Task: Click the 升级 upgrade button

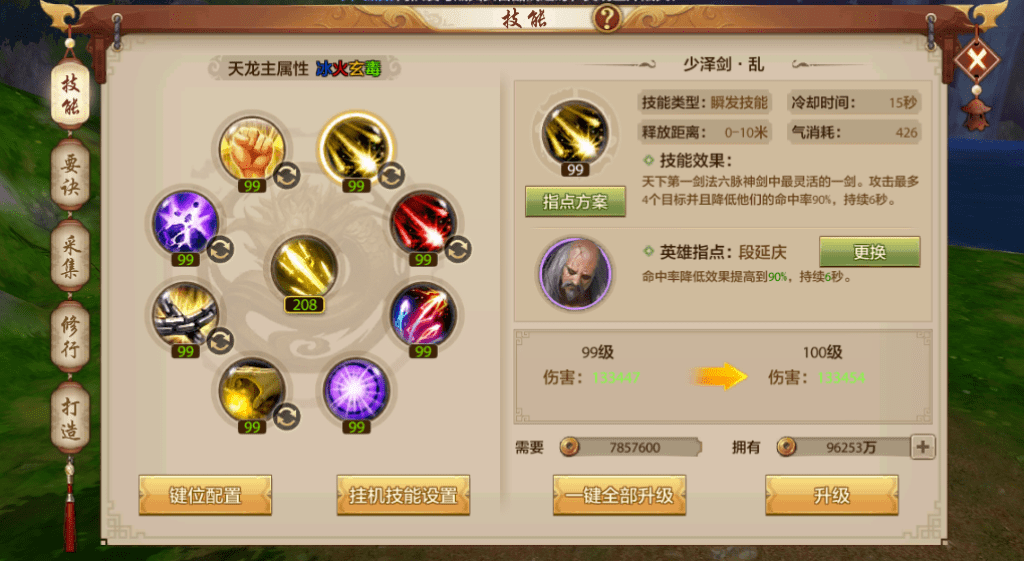Action: click(831, 495)
